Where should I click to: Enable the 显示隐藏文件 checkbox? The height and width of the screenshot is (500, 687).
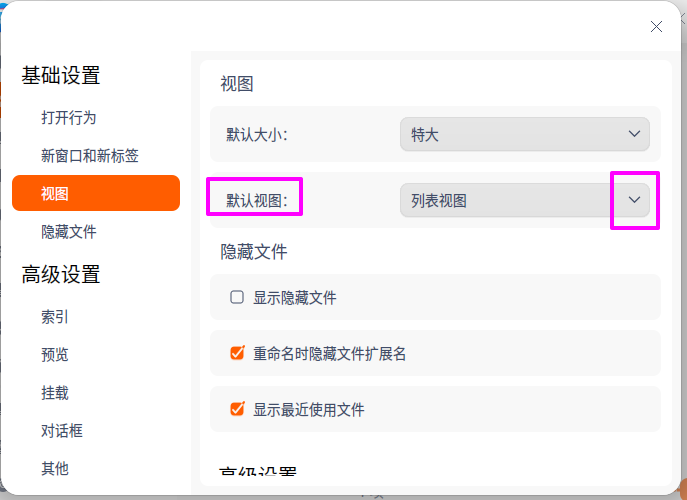coord(237,297)
